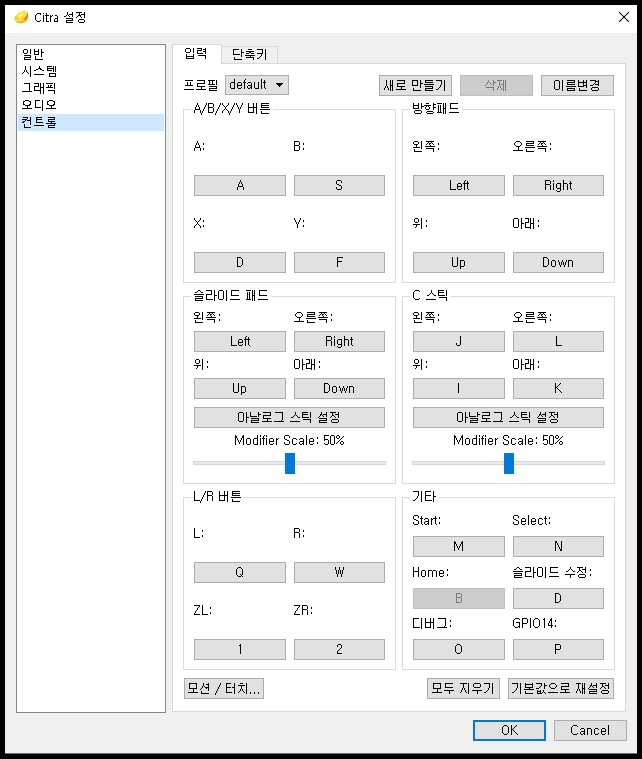Click 모두 지우기 button

click(x=463, y=688)
